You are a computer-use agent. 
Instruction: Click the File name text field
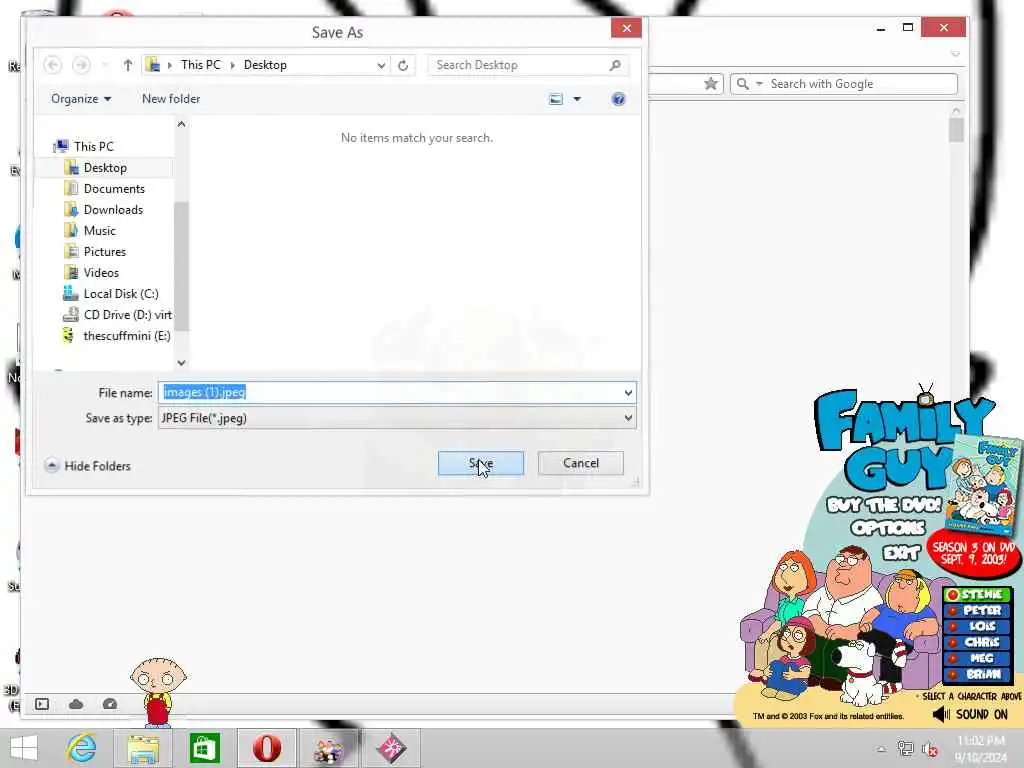(390, 392)
